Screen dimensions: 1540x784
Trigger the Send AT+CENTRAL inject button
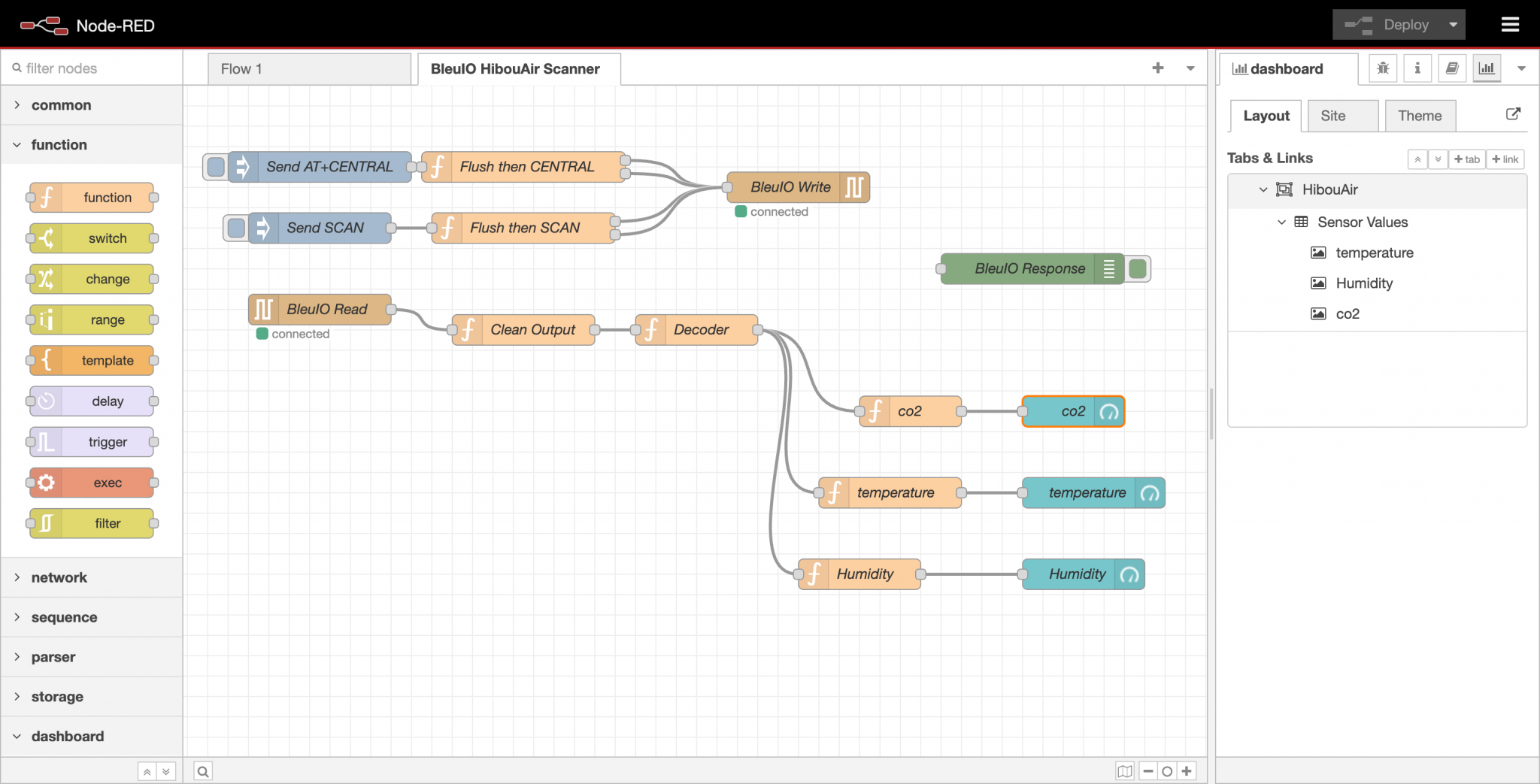(216, 167)
